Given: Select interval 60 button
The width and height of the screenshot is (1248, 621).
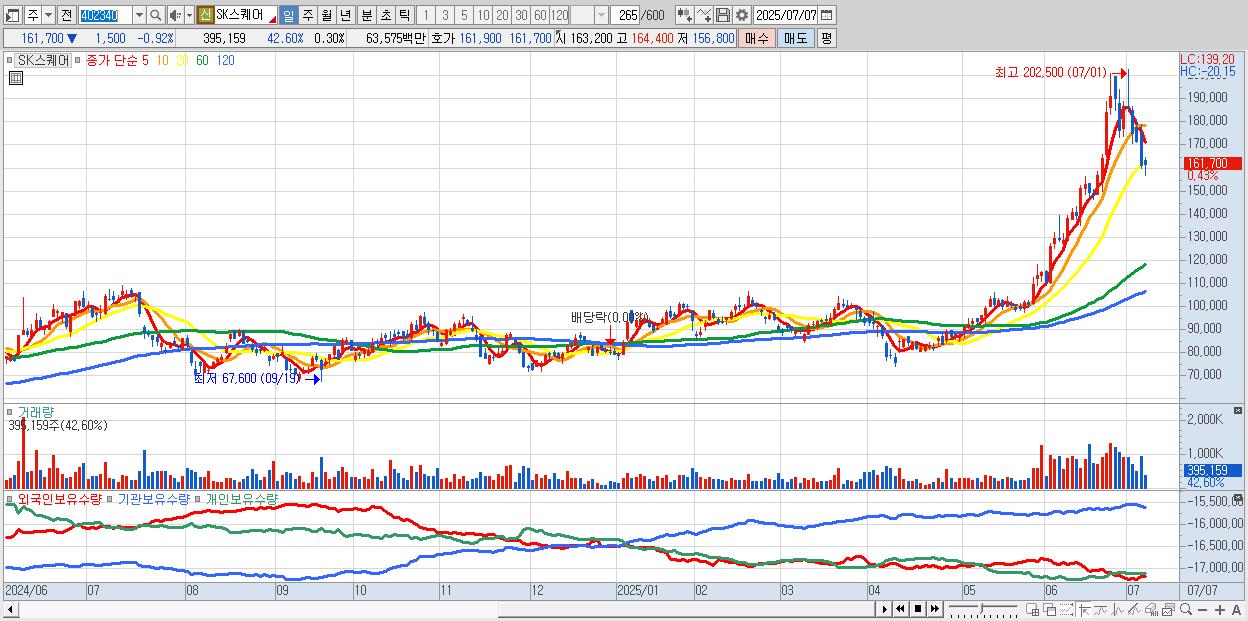Looking at the screenshot, I should tap(540, 15).
